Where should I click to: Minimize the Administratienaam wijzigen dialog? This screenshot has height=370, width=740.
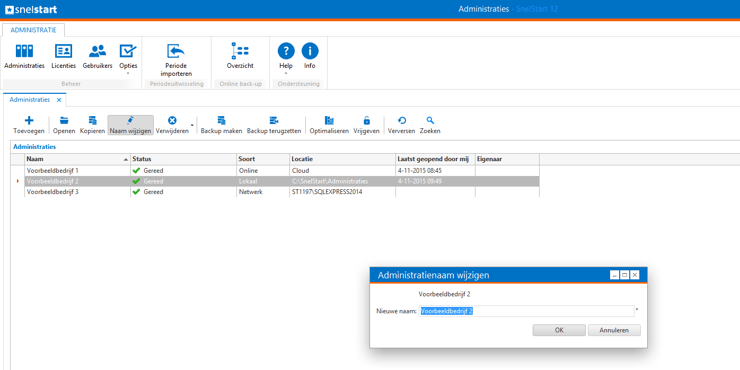click(614, 275)
